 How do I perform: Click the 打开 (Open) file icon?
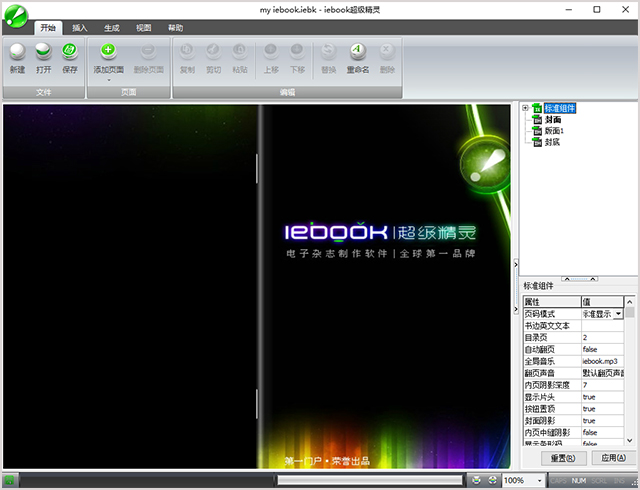(44, 50)
